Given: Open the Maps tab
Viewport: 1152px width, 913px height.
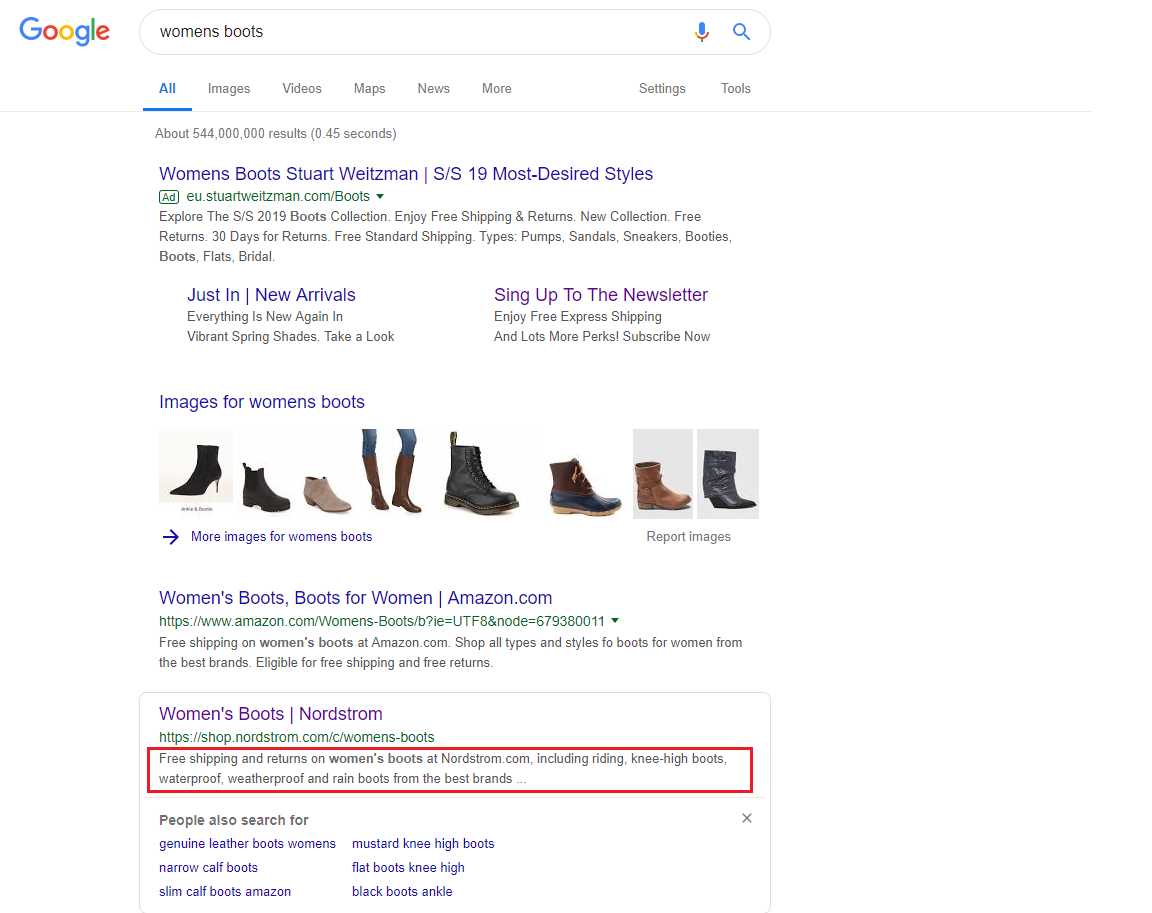Looking at the screenshot, I should 369,88.
